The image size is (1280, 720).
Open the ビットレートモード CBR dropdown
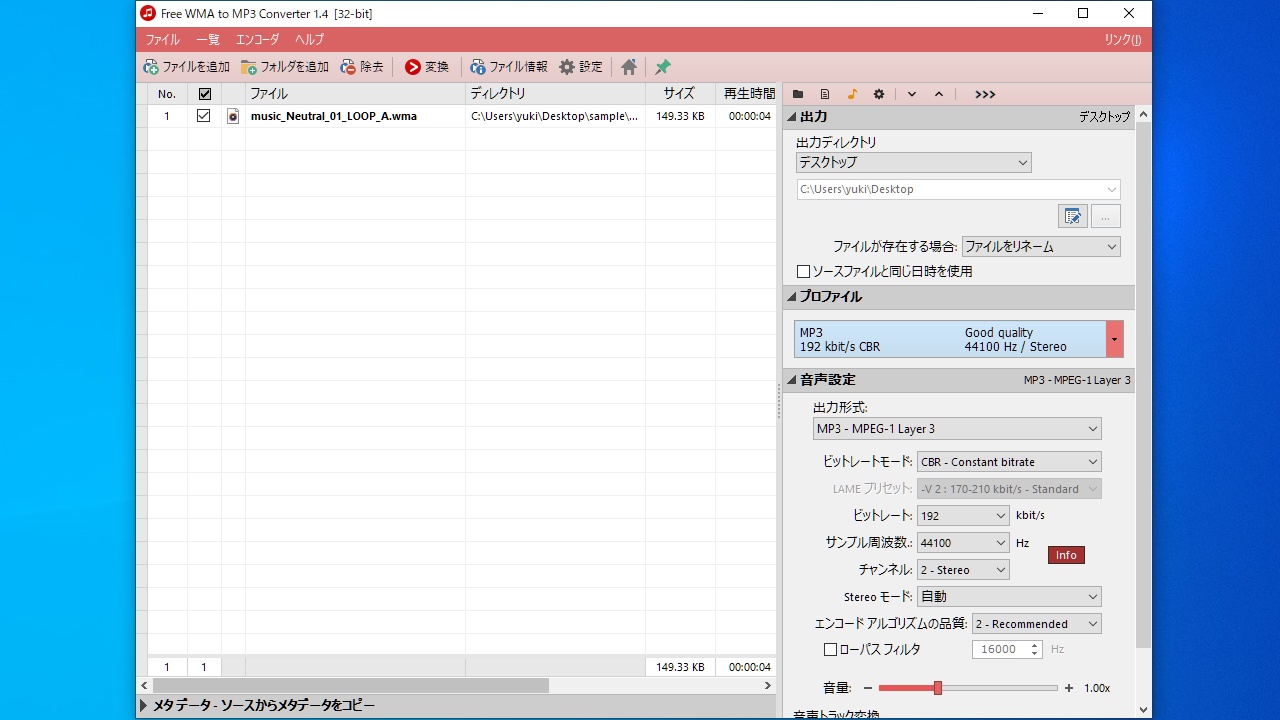tap(1009, 462)
